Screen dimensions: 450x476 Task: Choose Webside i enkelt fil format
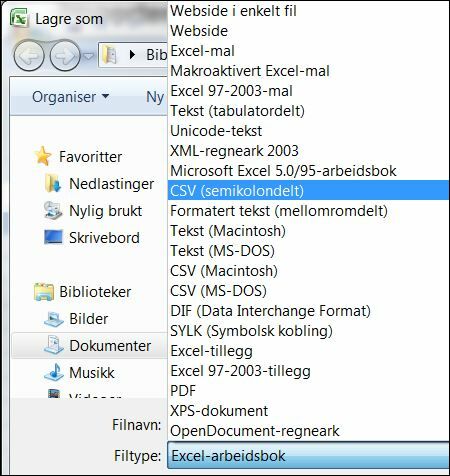pos(308,11)
